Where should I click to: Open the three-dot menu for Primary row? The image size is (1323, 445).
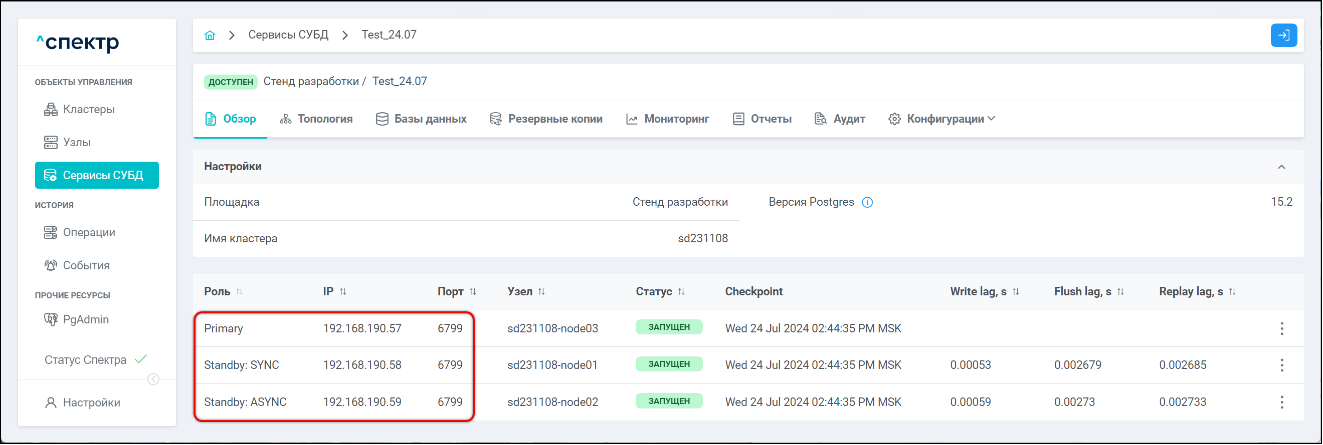click(1281, 328)
